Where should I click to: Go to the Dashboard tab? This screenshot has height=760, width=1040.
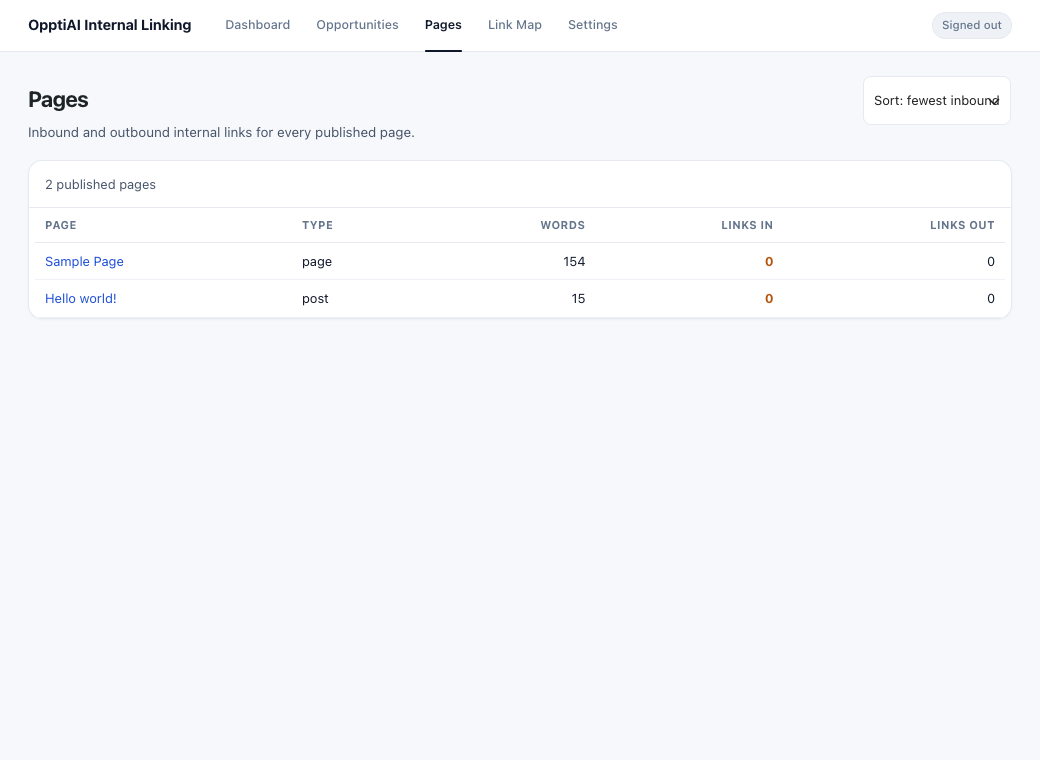(x=257, y=25)
